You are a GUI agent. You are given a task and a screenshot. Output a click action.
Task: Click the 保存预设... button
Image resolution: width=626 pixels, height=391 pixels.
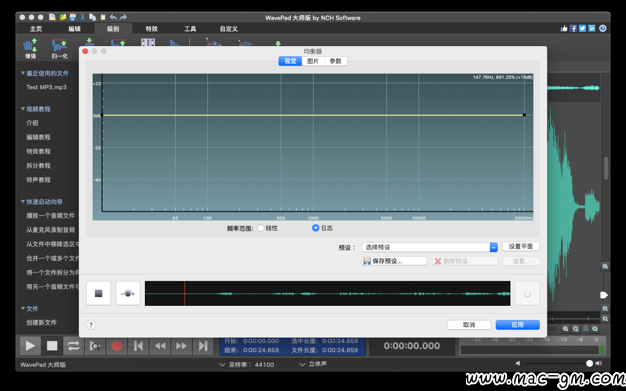[394, 261]
